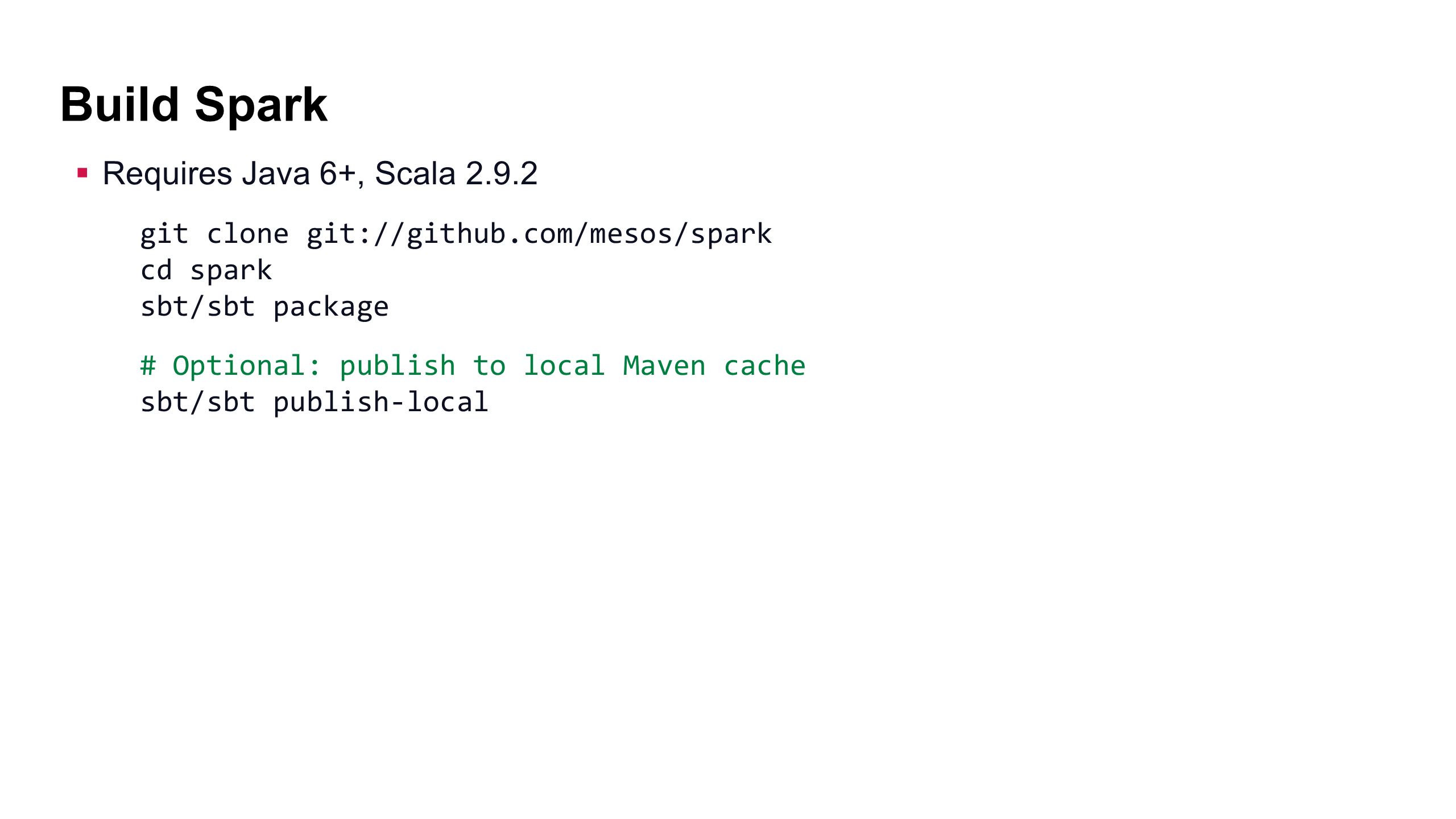The height and width of the screenshot is (819, 1456).
Task: Click the word Maven in the comment
Action: tap(664, 366)
